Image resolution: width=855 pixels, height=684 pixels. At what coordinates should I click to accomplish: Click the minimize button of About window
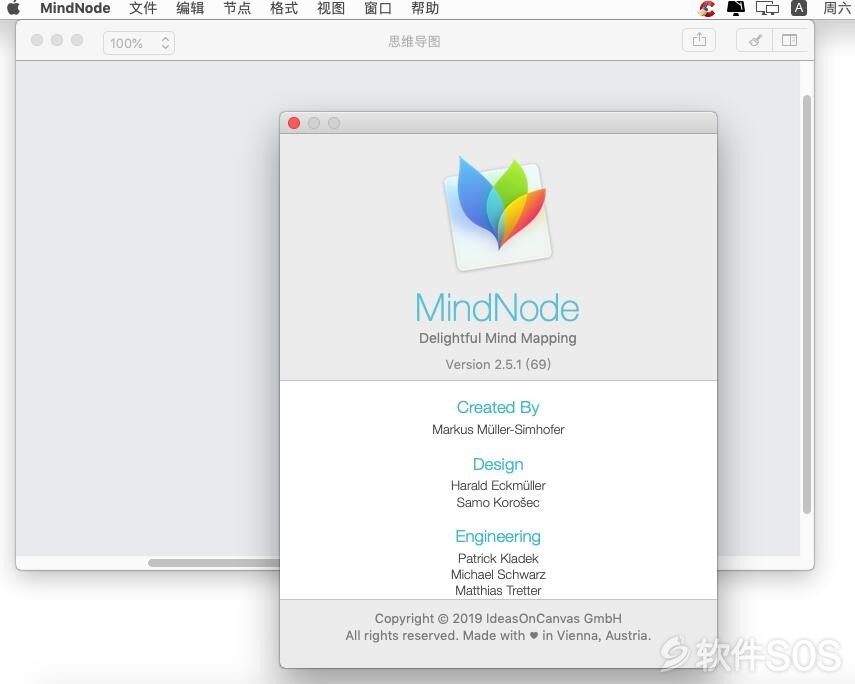point(314,123)
